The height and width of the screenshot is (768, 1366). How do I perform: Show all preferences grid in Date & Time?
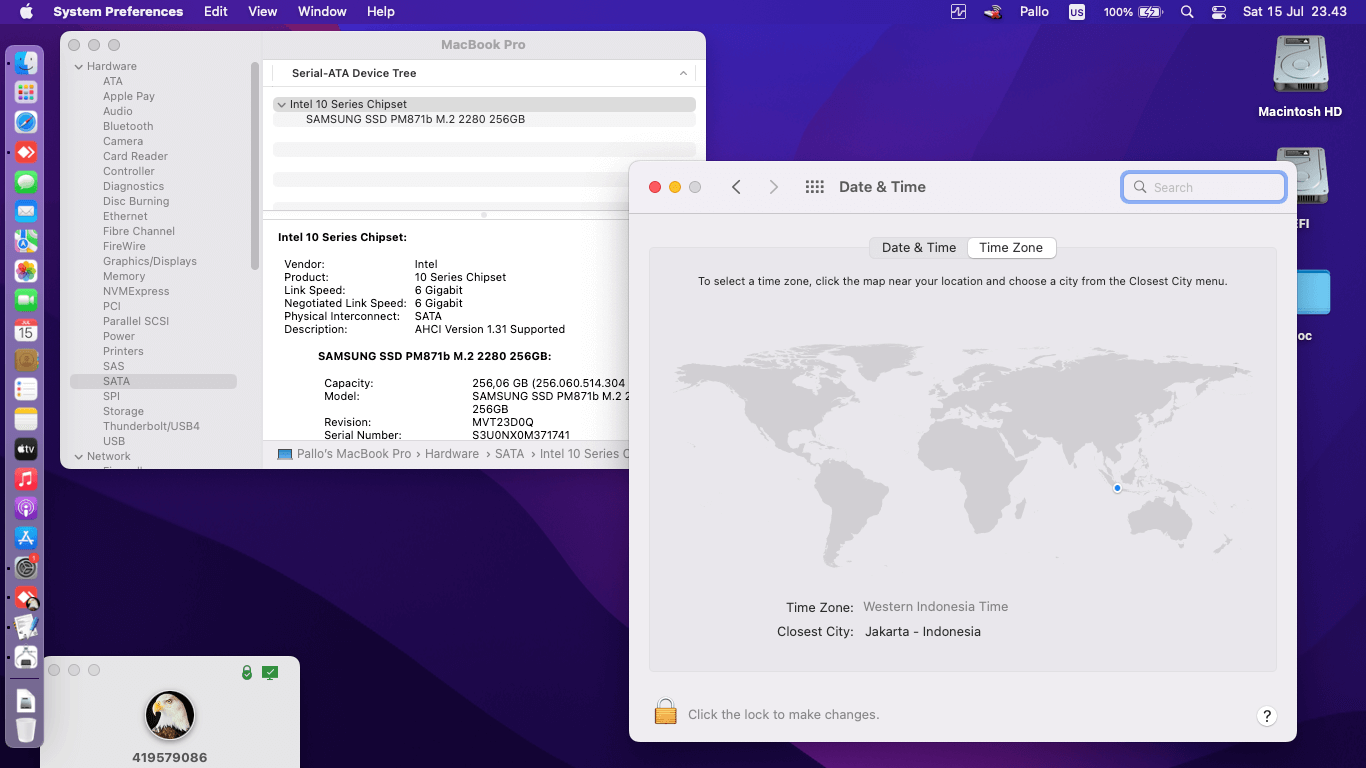814,187
